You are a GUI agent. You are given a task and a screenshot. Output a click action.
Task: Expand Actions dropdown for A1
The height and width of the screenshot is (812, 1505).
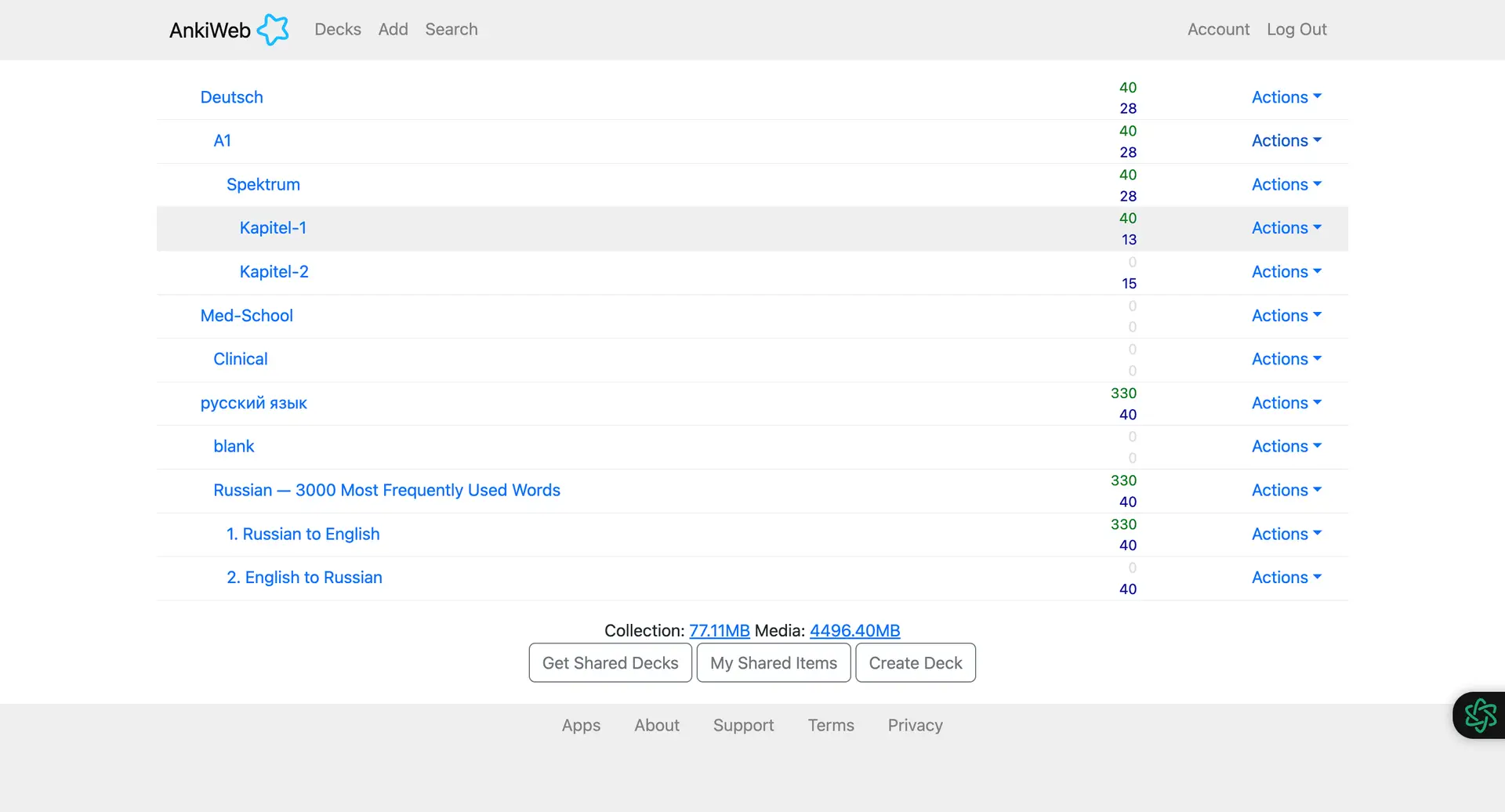click(x=1286, y=140)
